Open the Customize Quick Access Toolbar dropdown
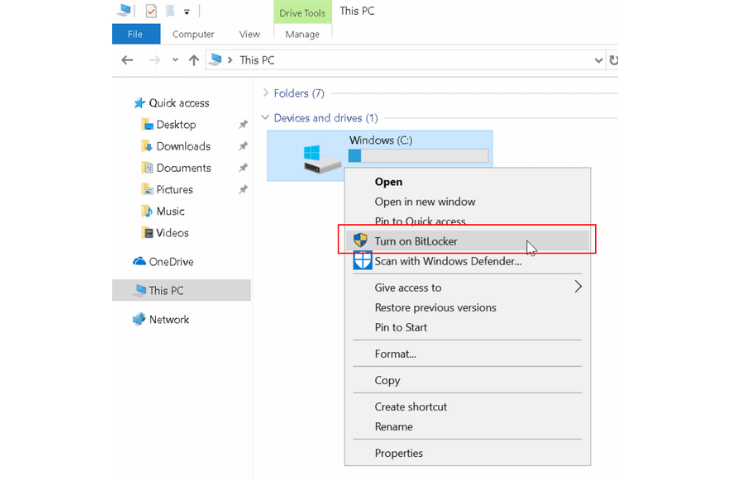The width and height of the screenshot is (730, 480). [x=187, y=12]
